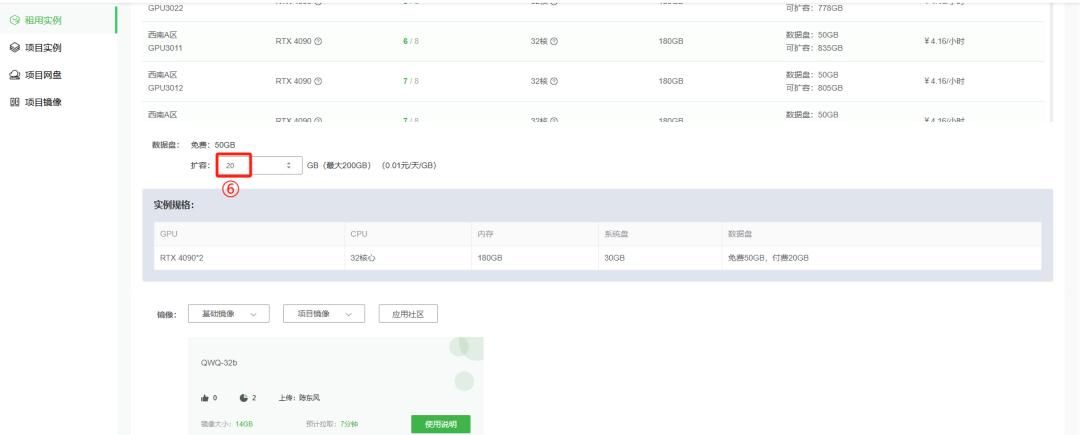Click the 项目镜像 mirror icon
This screenshot has width=1080, height=435.
tap(14, 102)
